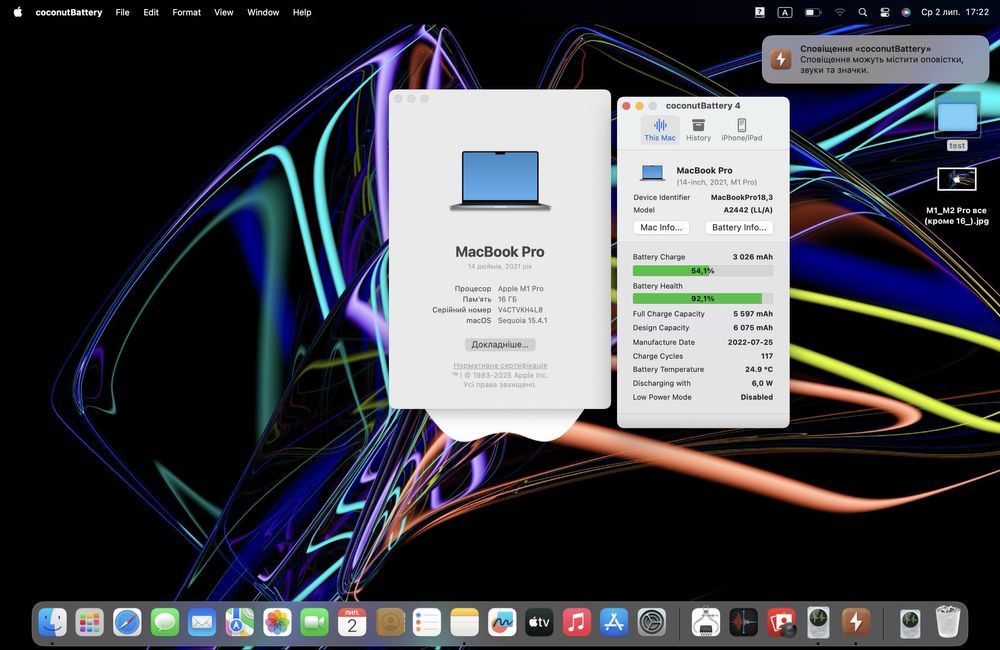This screenshot has height=650, width=1000.
Task: Open Notes from the Dock
Action: click(464, 622)
